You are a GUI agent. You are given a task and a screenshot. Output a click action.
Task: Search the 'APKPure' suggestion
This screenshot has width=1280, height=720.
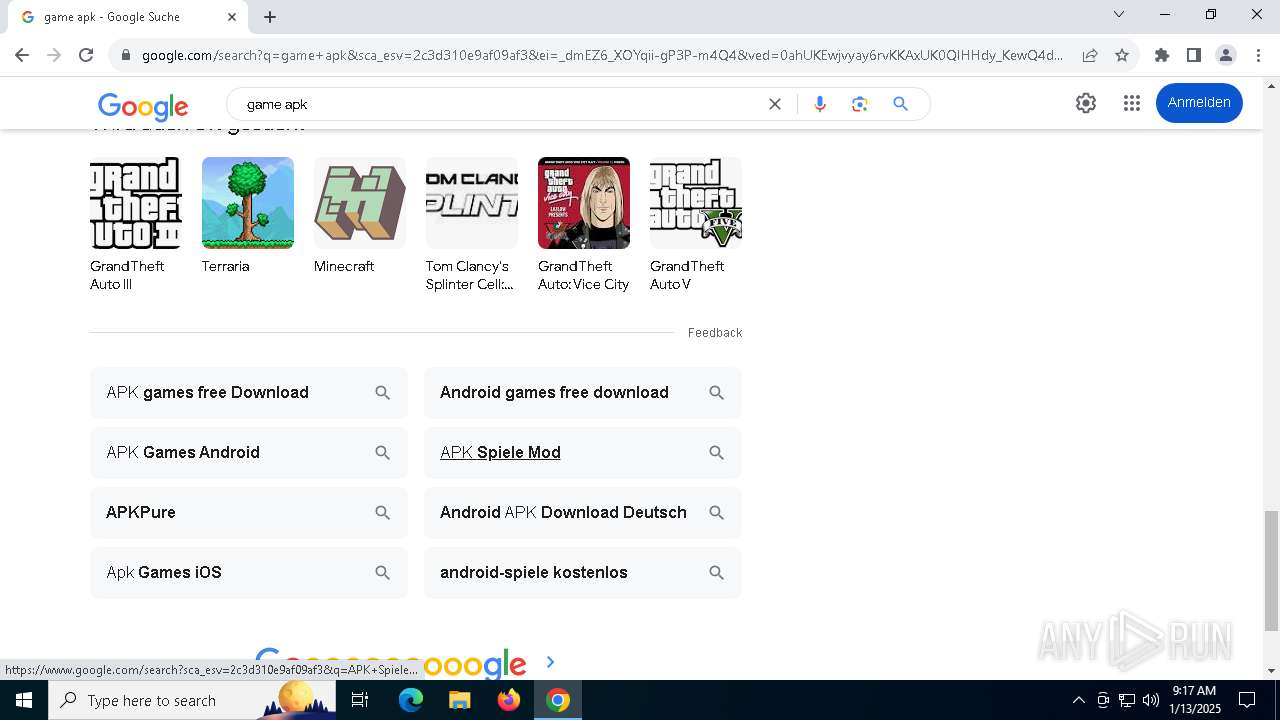[249, 513]
